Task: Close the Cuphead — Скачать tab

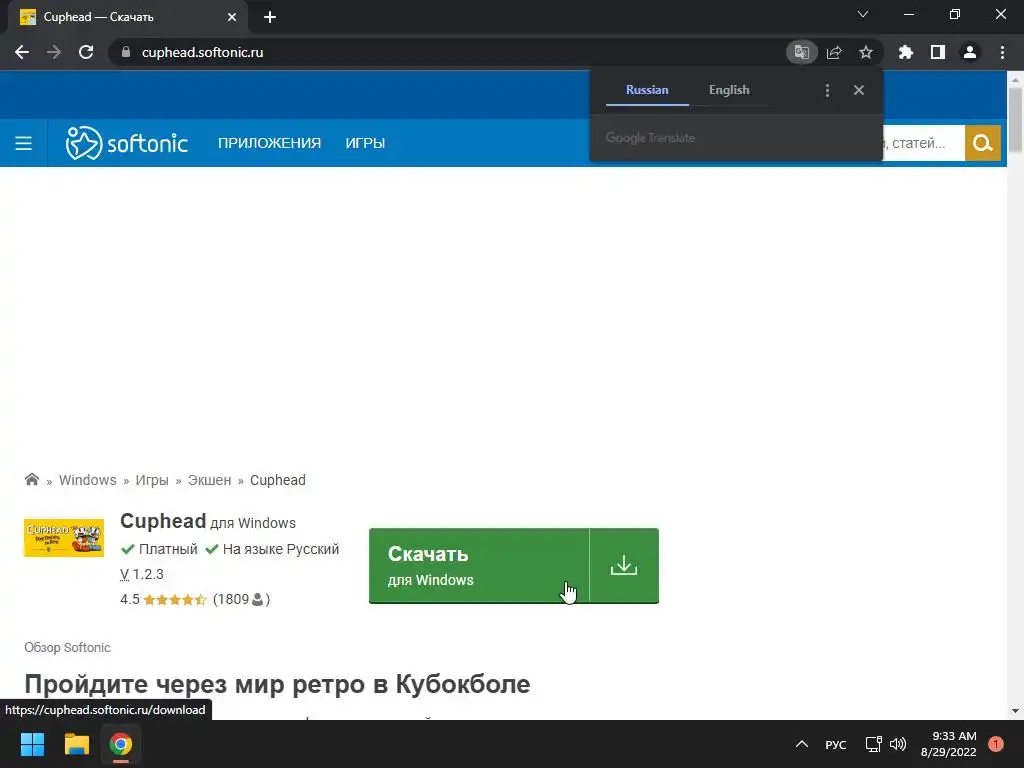Action: pyautogui.click(x=232, y=17)
